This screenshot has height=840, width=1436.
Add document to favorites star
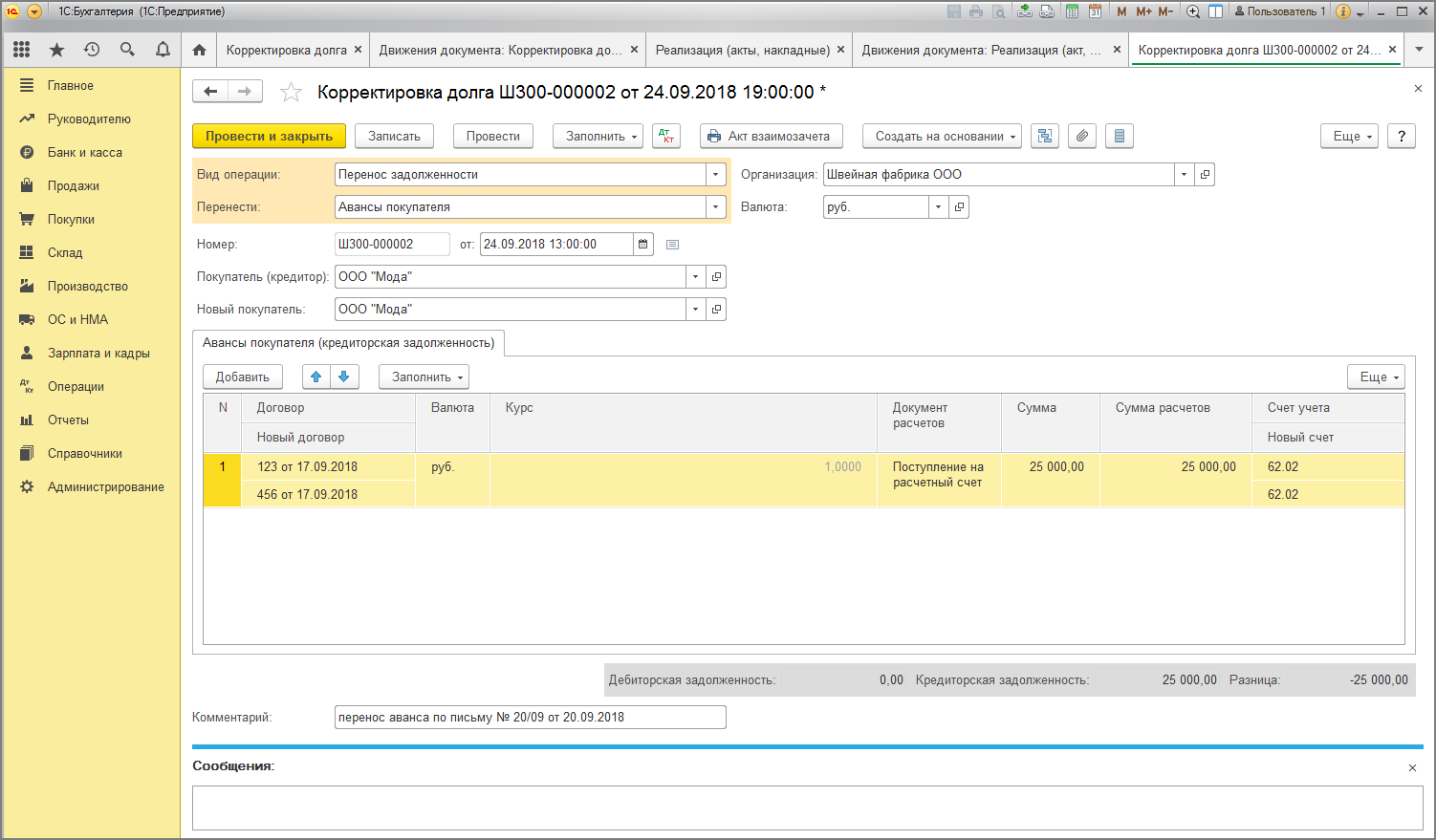click(291, 92)
